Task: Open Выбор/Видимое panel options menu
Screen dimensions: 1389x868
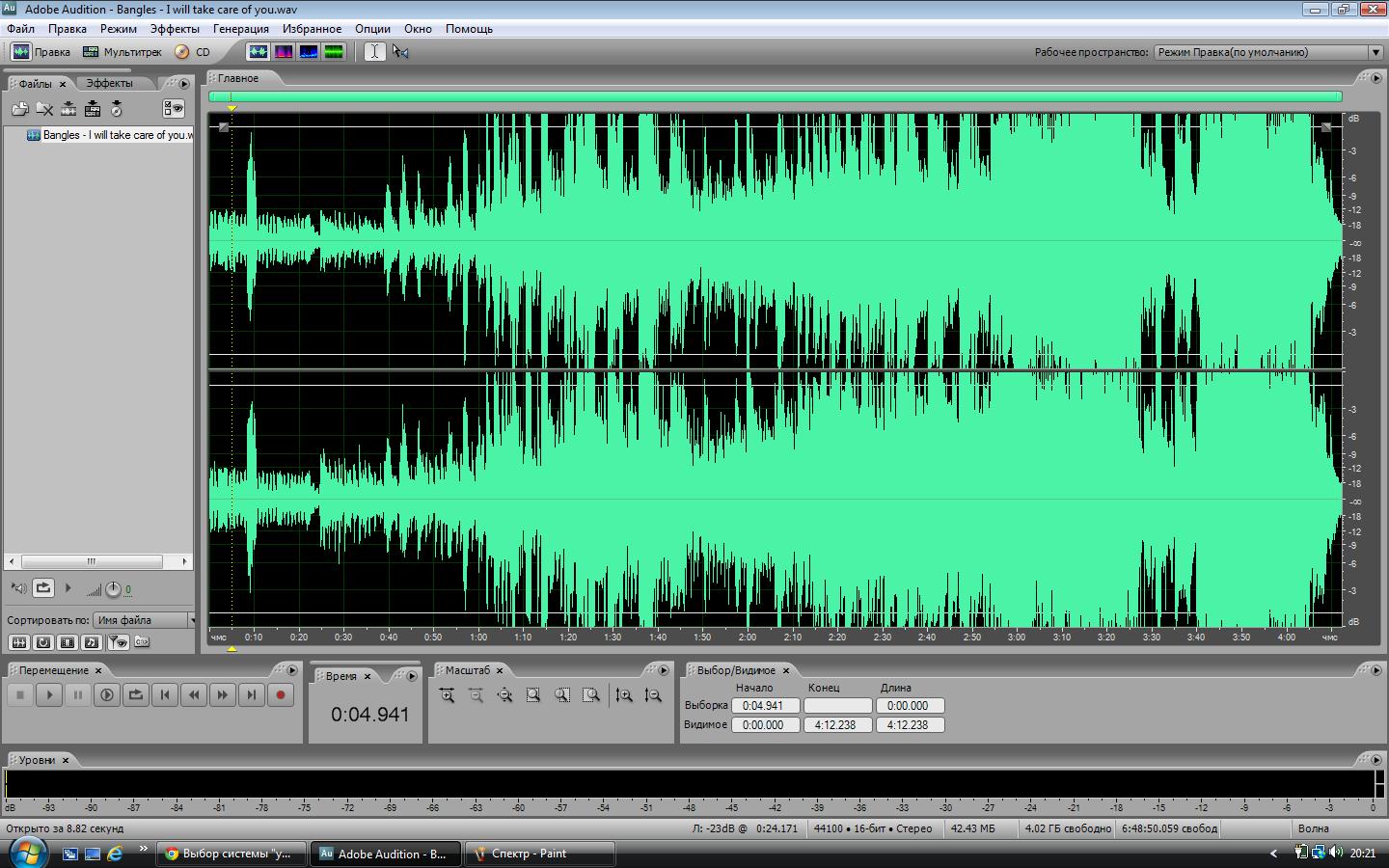Action: tap(1376, 670)
